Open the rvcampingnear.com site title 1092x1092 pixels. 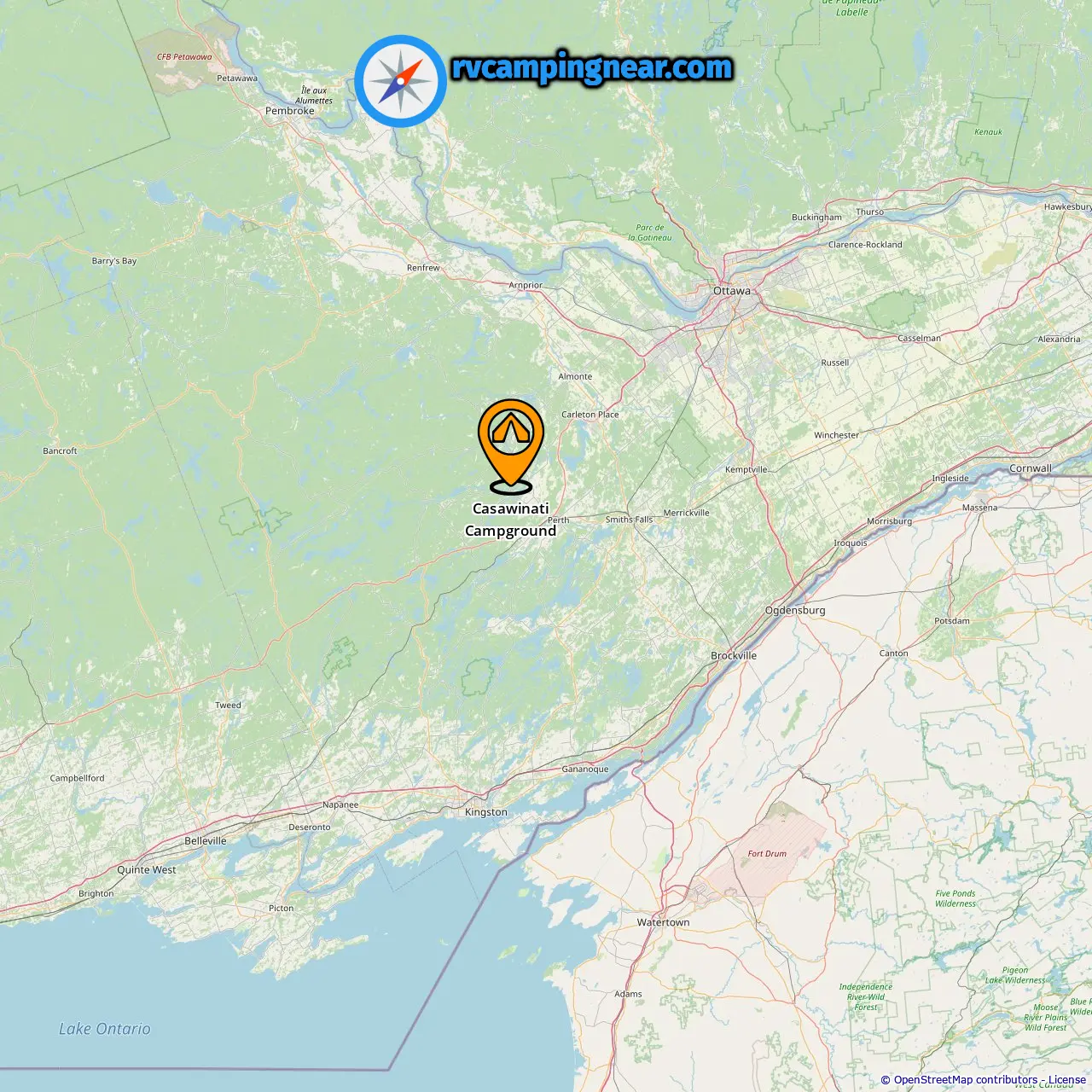click(592, 67)
